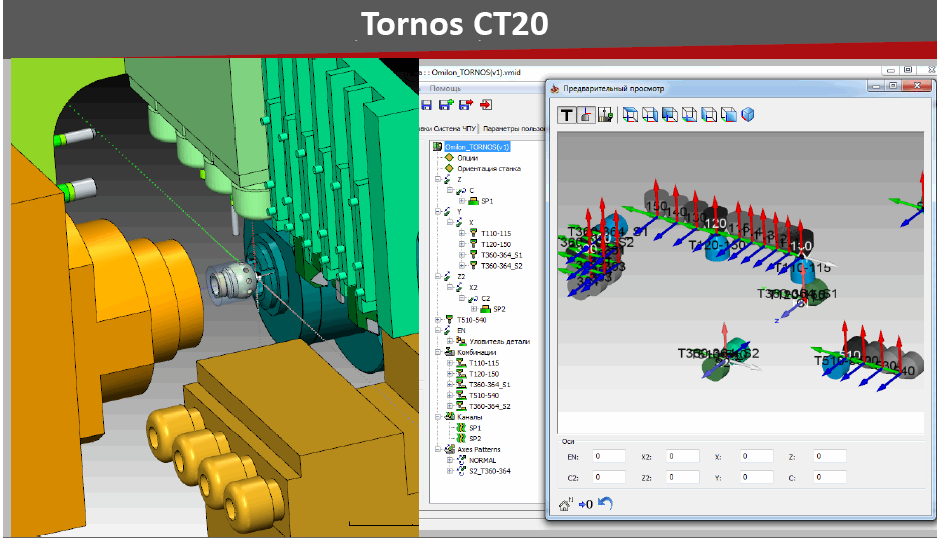Screen dimensions: 937x539
Task: Toggle the machine display icon in preview toolbar
Action: (x=605, y=115)
